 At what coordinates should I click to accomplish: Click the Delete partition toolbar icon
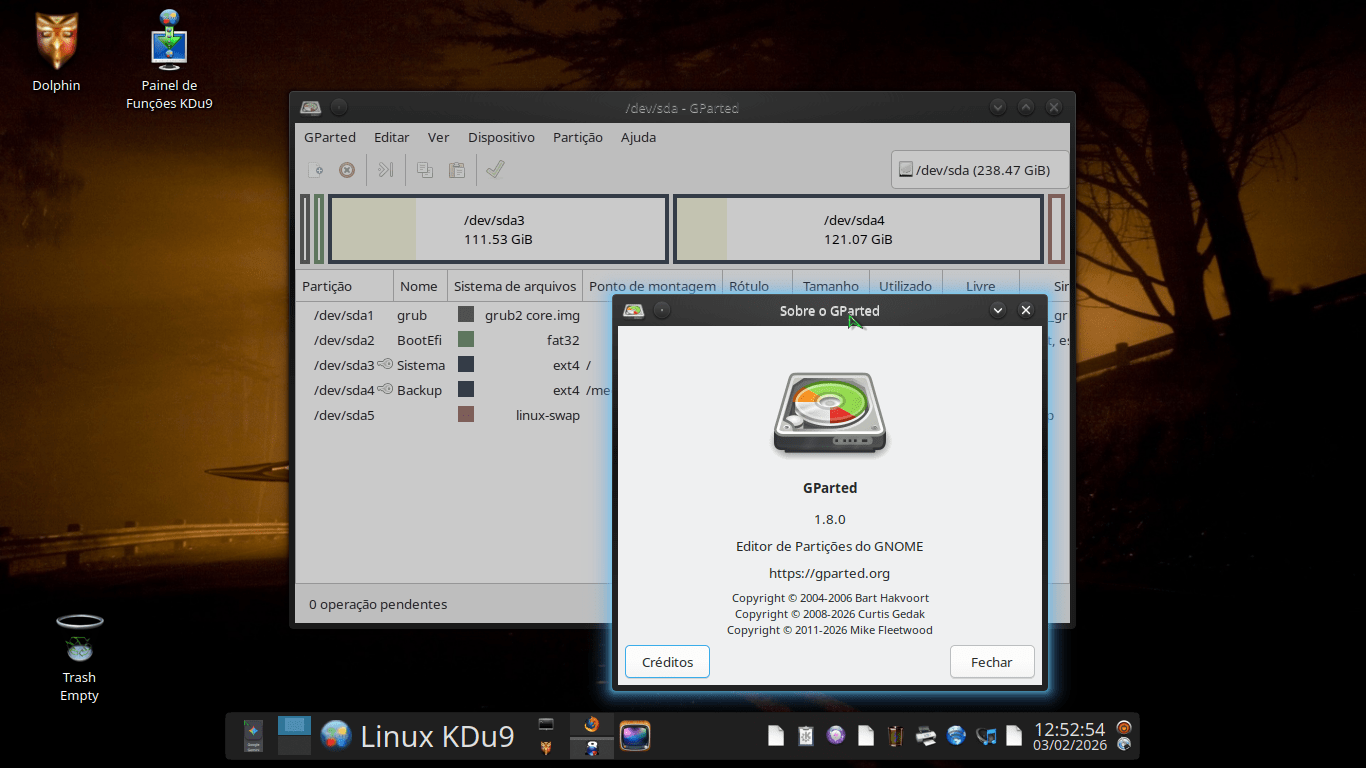coord(347,170)
